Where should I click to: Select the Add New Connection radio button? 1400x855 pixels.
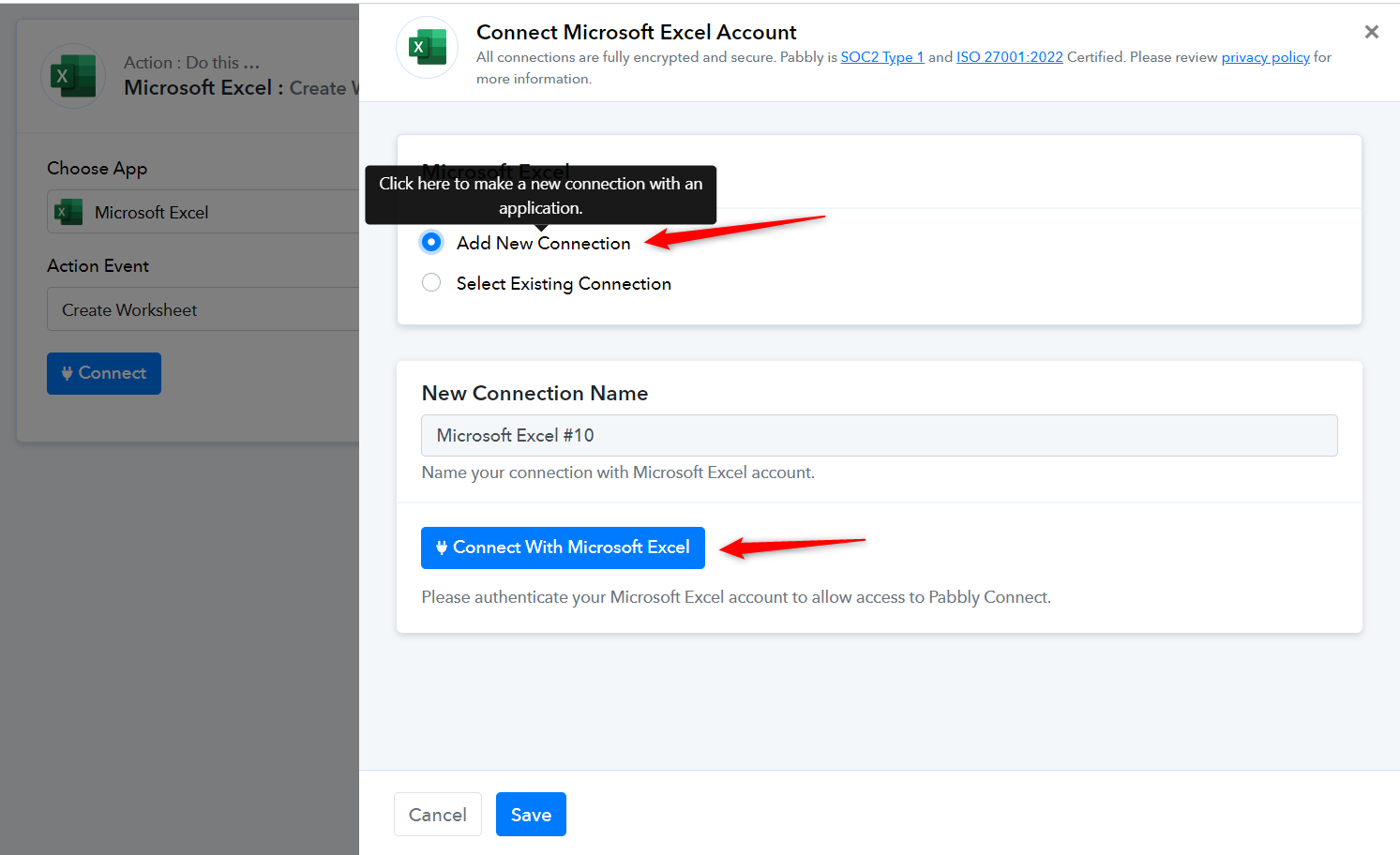tap(431, 243)
